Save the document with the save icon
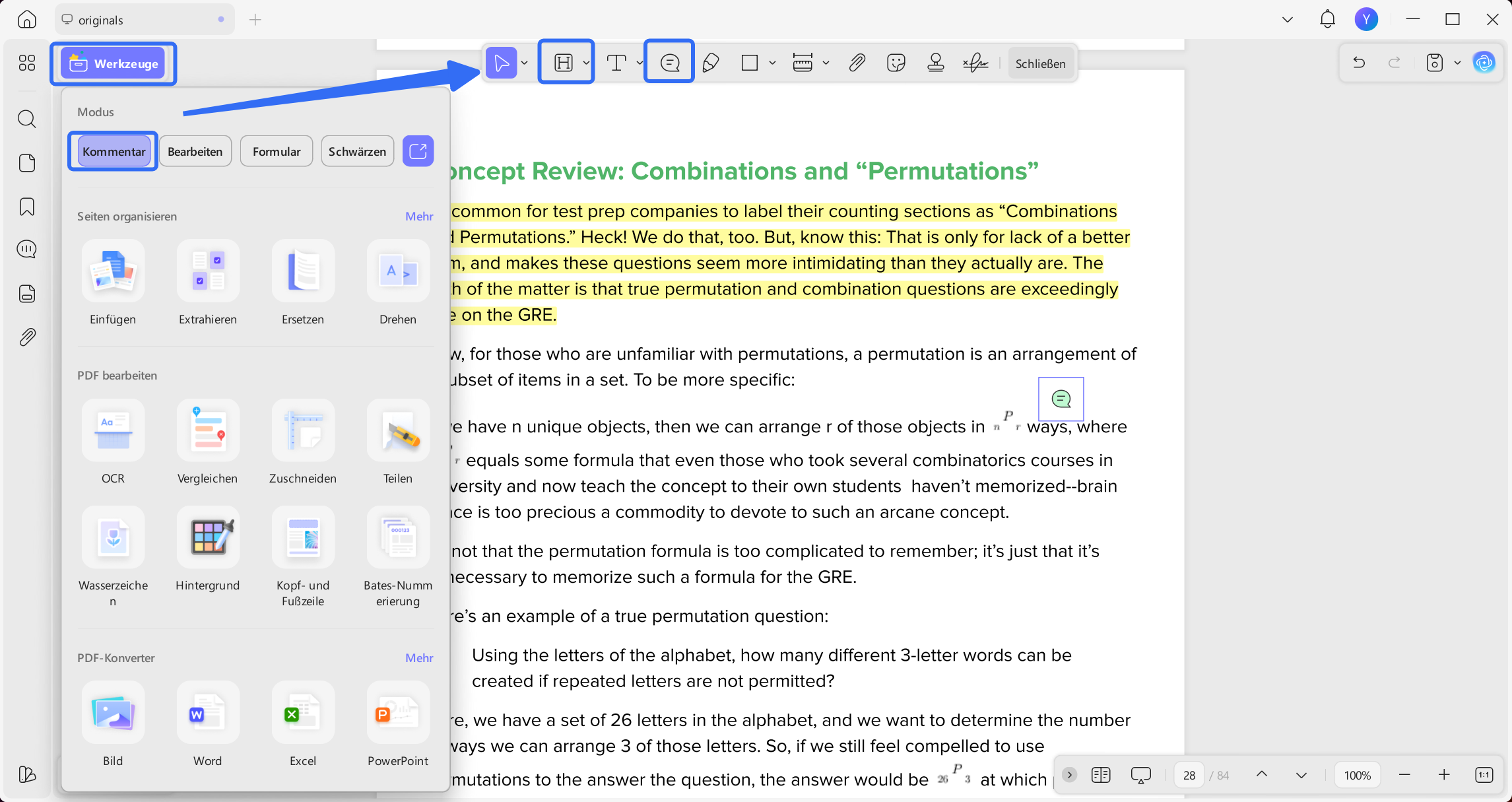This screenshot has width=1512, height=802. [1435, 63]
